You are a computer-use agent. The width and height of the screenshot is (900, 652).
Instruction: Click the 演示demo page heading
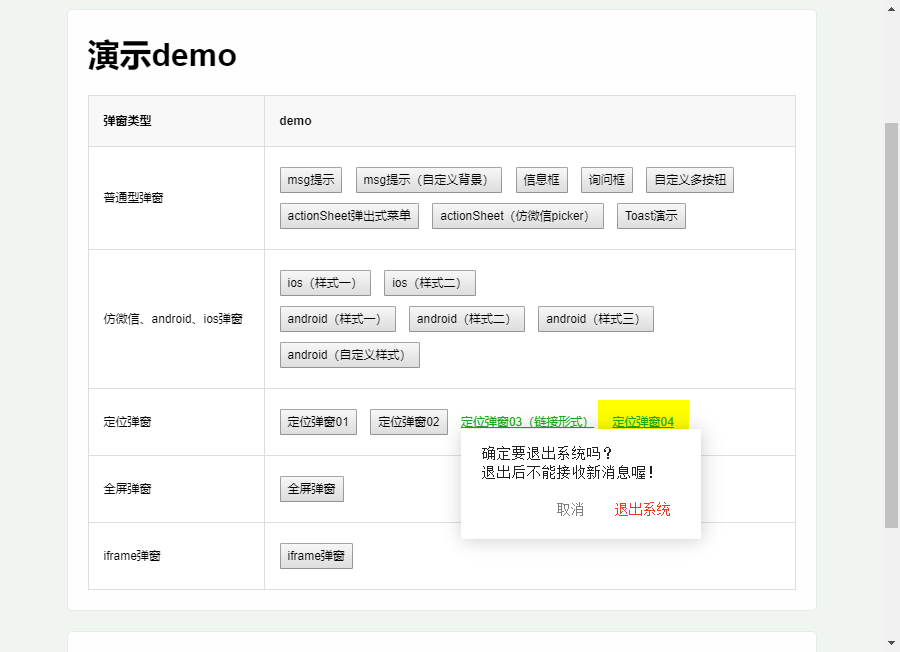point(162,55)
